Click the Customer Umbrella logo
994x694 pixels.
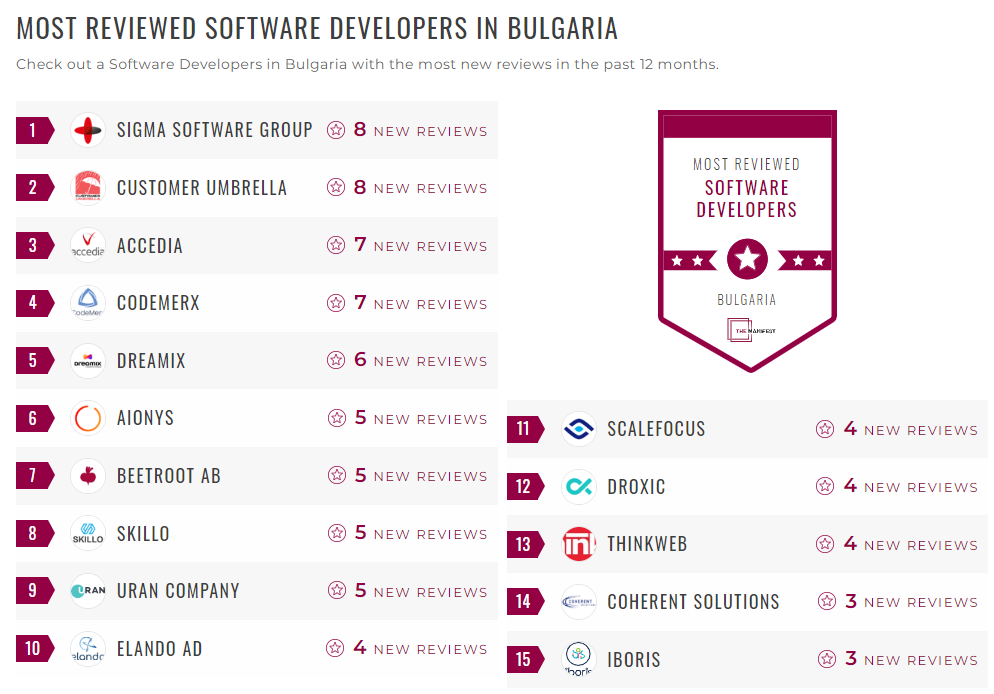pos(87,188)
